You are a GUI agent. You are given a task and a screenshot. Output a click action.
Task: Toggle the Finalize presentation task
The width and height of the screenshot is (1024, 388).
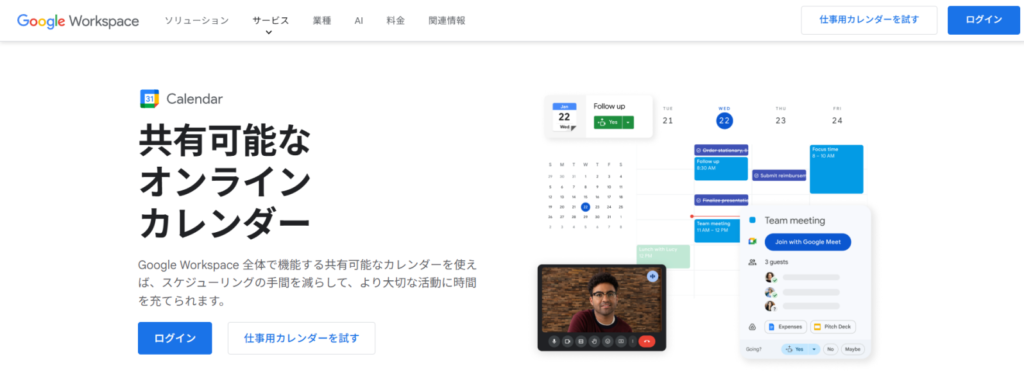pyautogui.click(x=721, y=200)
